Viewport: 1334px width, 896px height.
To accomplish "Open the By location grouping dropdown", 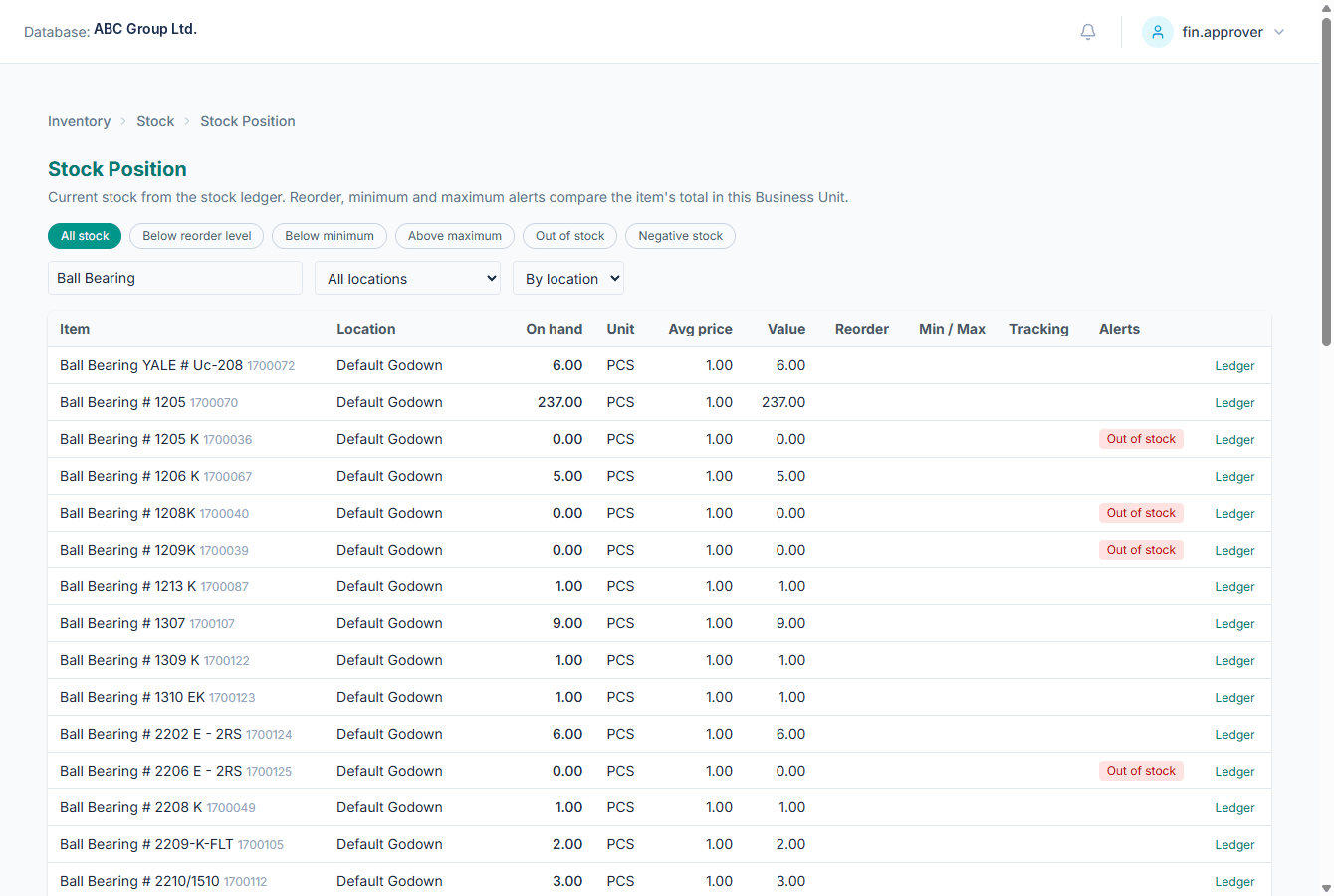I will point(568,279).
